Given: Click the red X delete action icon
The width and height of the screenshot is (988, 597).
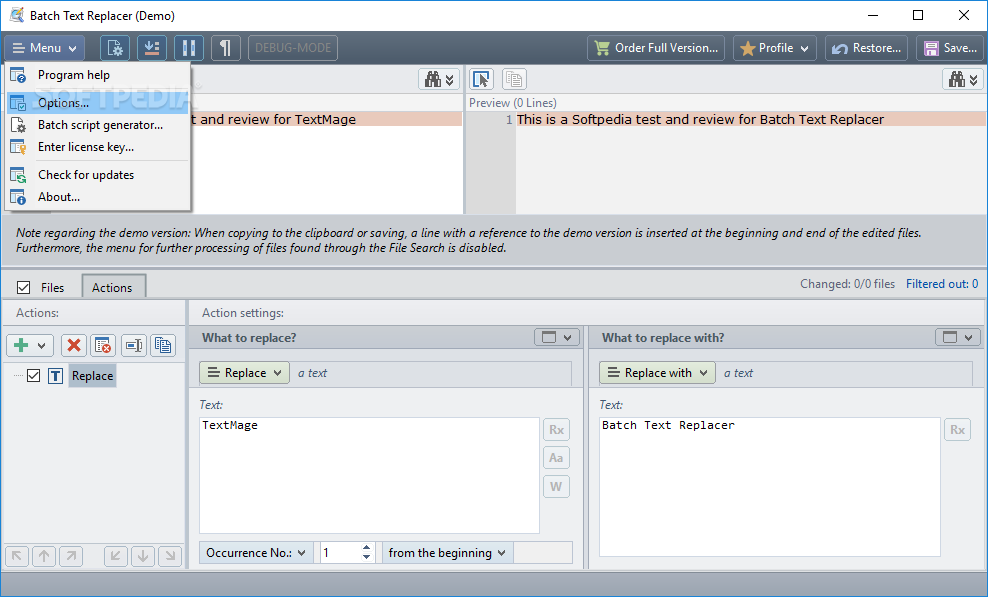Looking at the screenshot, I should click(74, 345).
